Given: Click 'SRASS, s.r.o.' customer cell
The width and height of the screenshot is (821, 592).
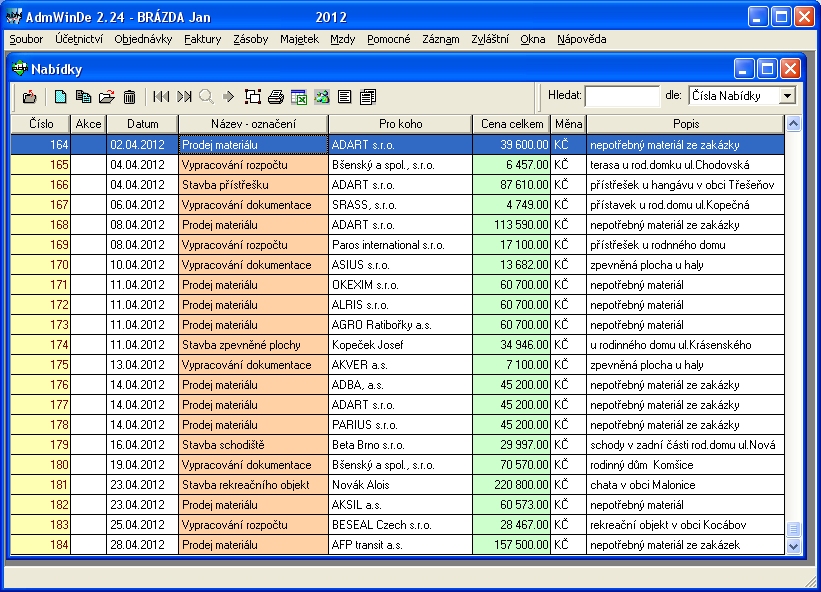Looking at the screenshot, I should [x=400, y=205].
